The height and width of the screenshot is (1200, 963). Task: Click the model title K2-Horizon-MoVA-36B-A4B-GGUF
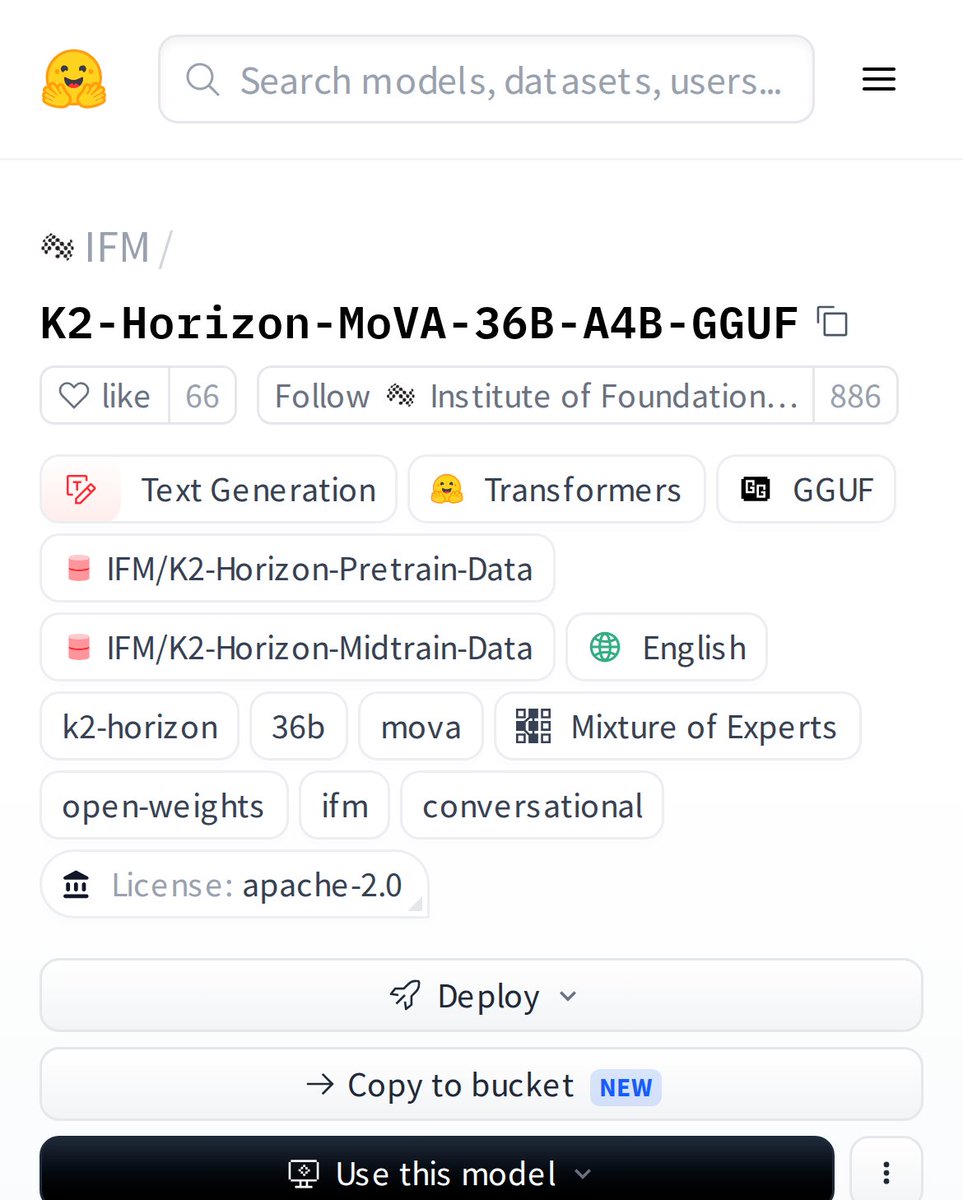(x=420, y=323)
